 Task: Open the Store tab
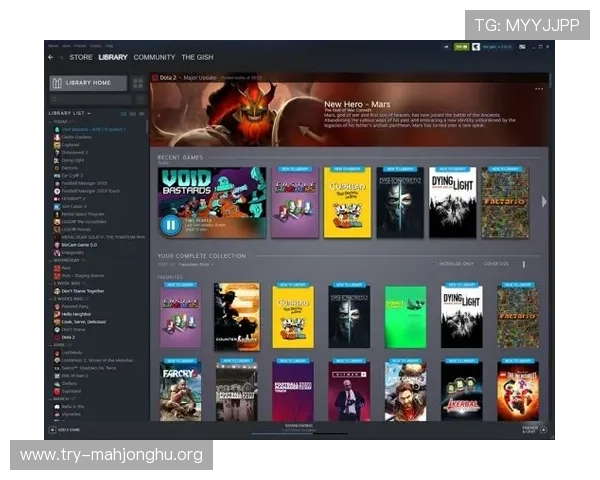81,57
